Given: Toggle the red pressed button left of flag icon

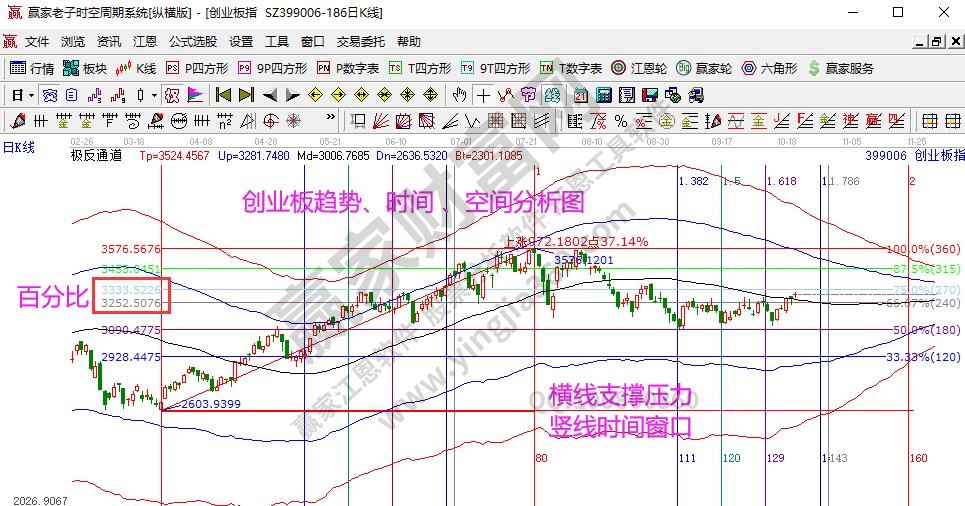Looking at the screenshot, I should pos(170,95).
